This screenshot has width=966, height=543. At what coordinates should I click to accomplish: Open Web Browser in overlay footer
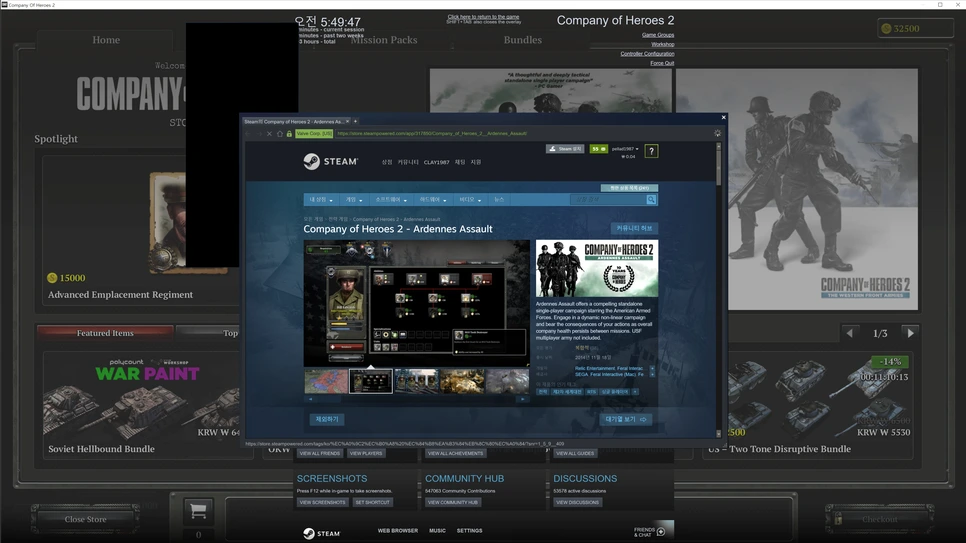[x=397, y=531]
